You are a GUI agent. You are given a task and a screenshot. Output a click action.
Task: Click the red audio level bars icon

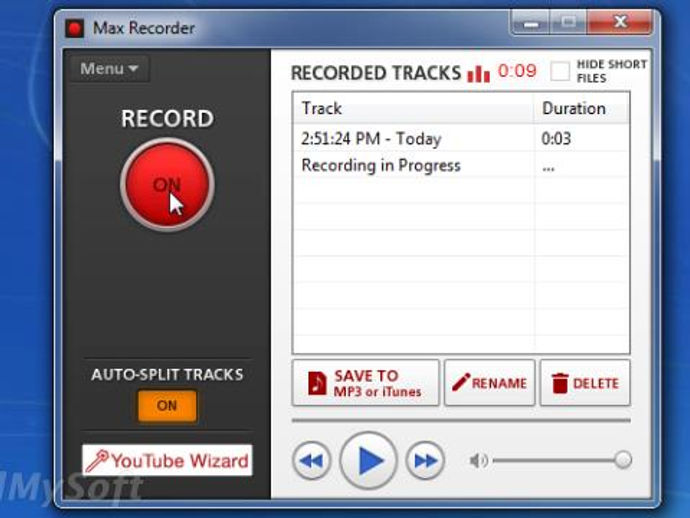[478, 73]
